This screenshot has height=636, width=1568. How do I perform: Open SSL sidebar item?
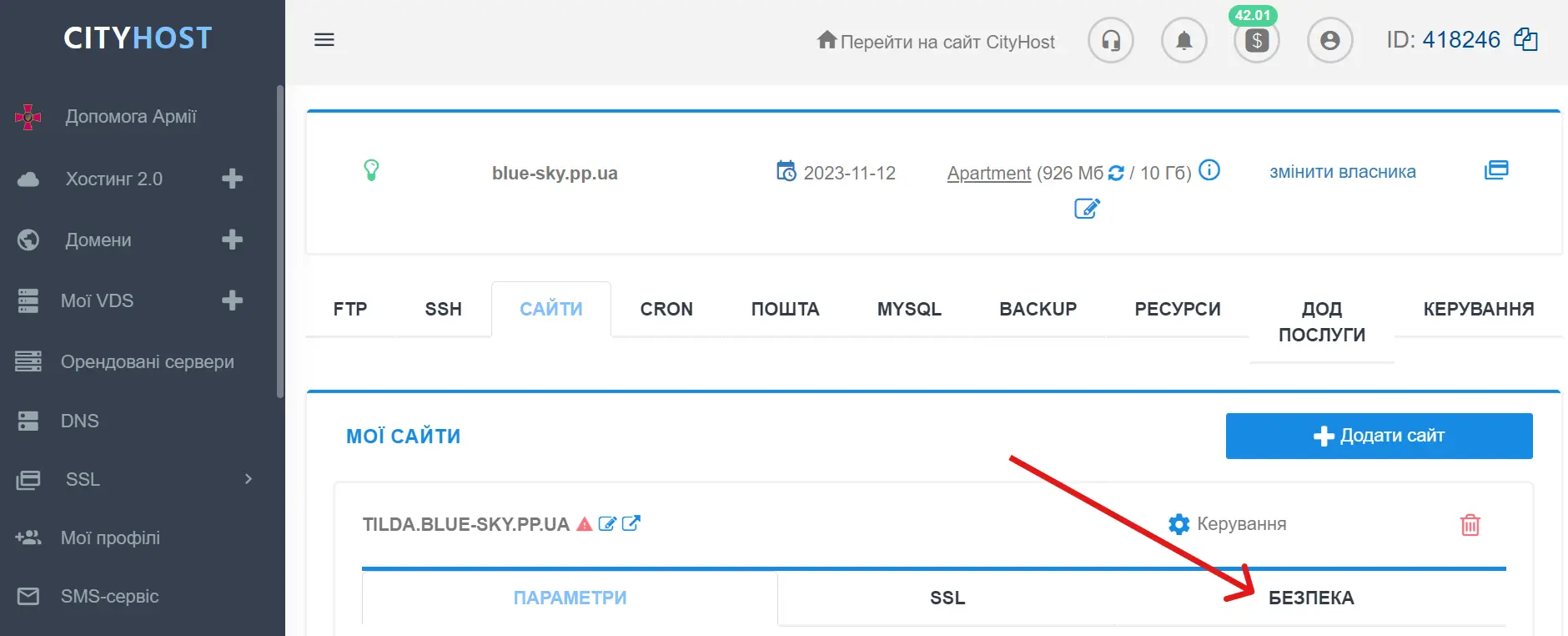(x=83, y=479)
